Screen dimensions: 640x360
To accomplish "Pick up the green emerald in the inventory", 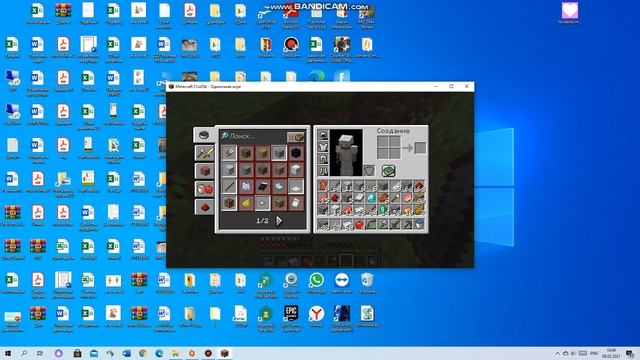I will click(383, 210).
